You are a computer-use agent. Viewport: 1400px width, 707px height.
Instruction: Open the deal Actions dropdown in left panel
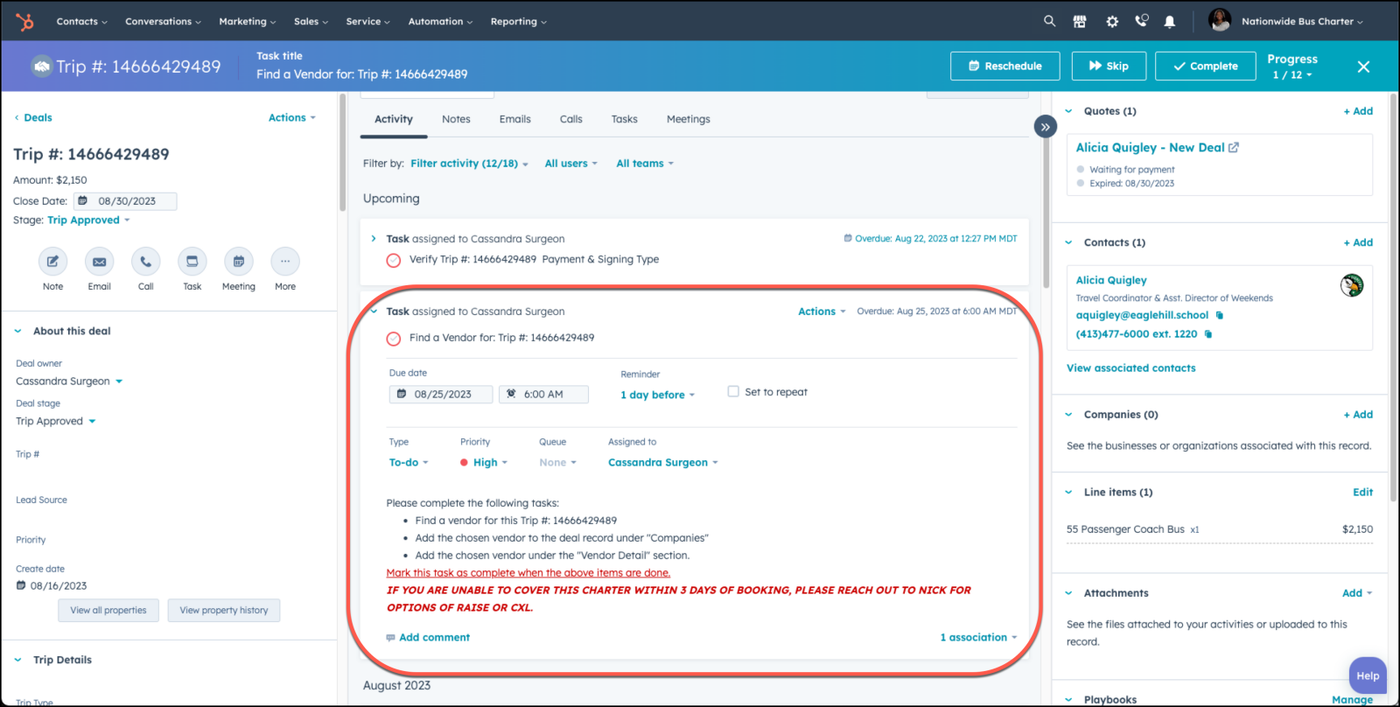291,118
